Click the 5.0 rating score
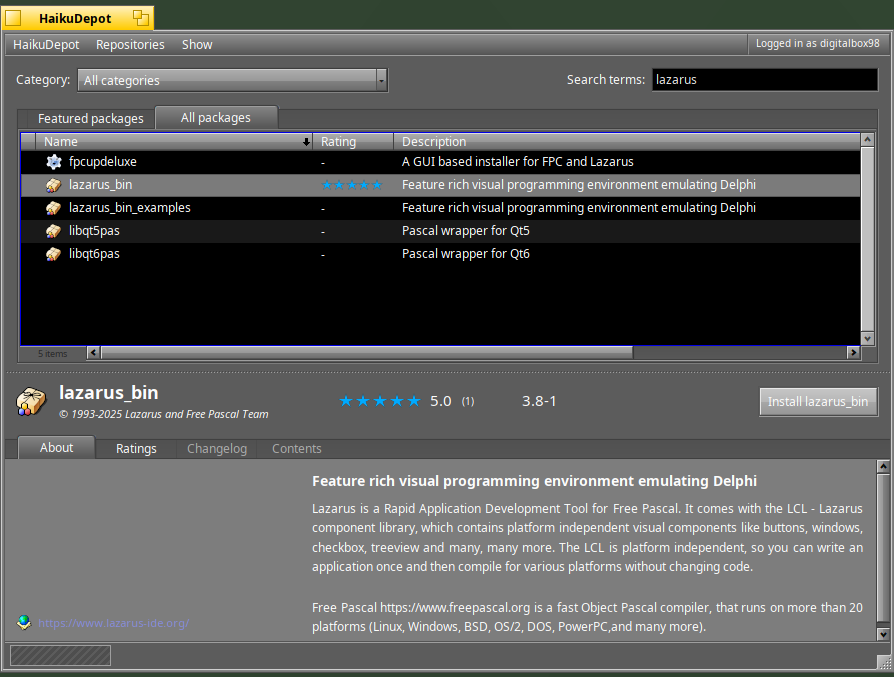 point(440,402)
